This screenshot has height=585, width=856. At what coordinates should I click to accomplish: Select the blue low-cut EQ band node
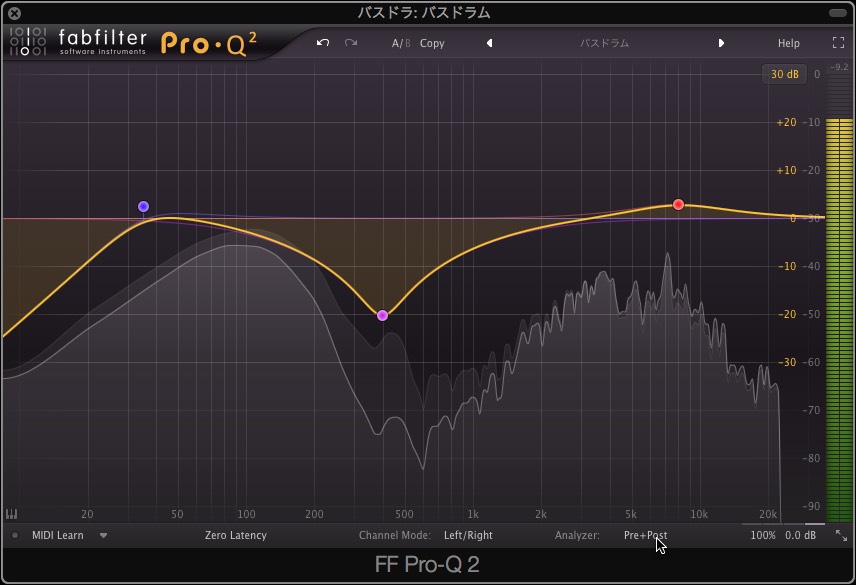(x=143, y=206)
